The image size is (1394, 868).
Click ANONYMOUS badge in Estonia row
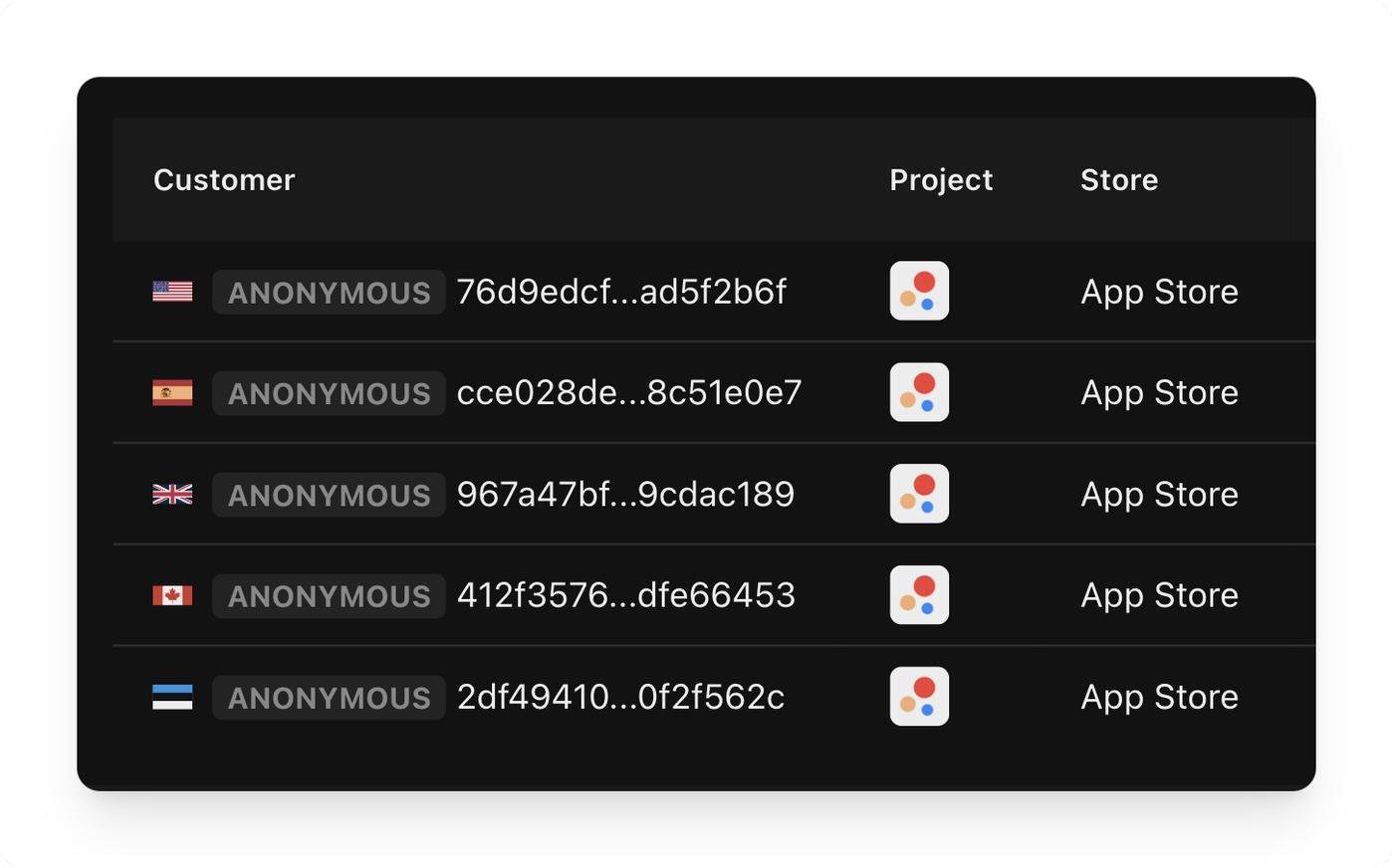[x=329, y=697]
